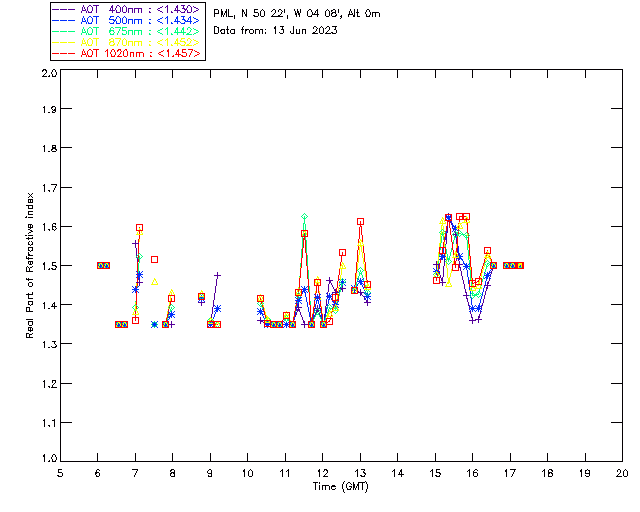This screenshot has height=512, width=640.
Task: Click the red square peak at time 13
Action: 360,222
